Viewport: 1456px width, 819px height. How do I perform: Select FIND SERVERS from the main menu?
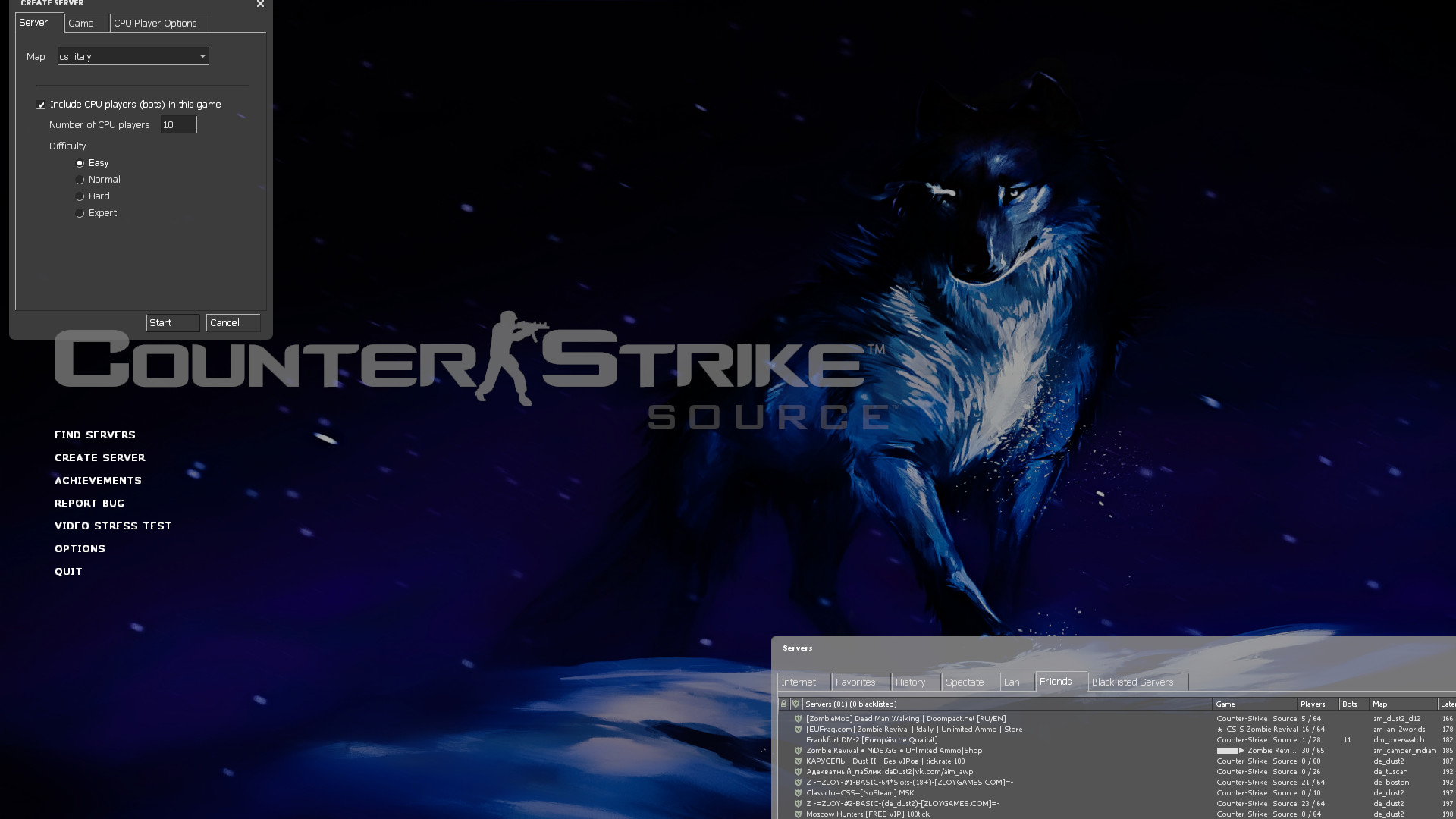coord(94,435)
